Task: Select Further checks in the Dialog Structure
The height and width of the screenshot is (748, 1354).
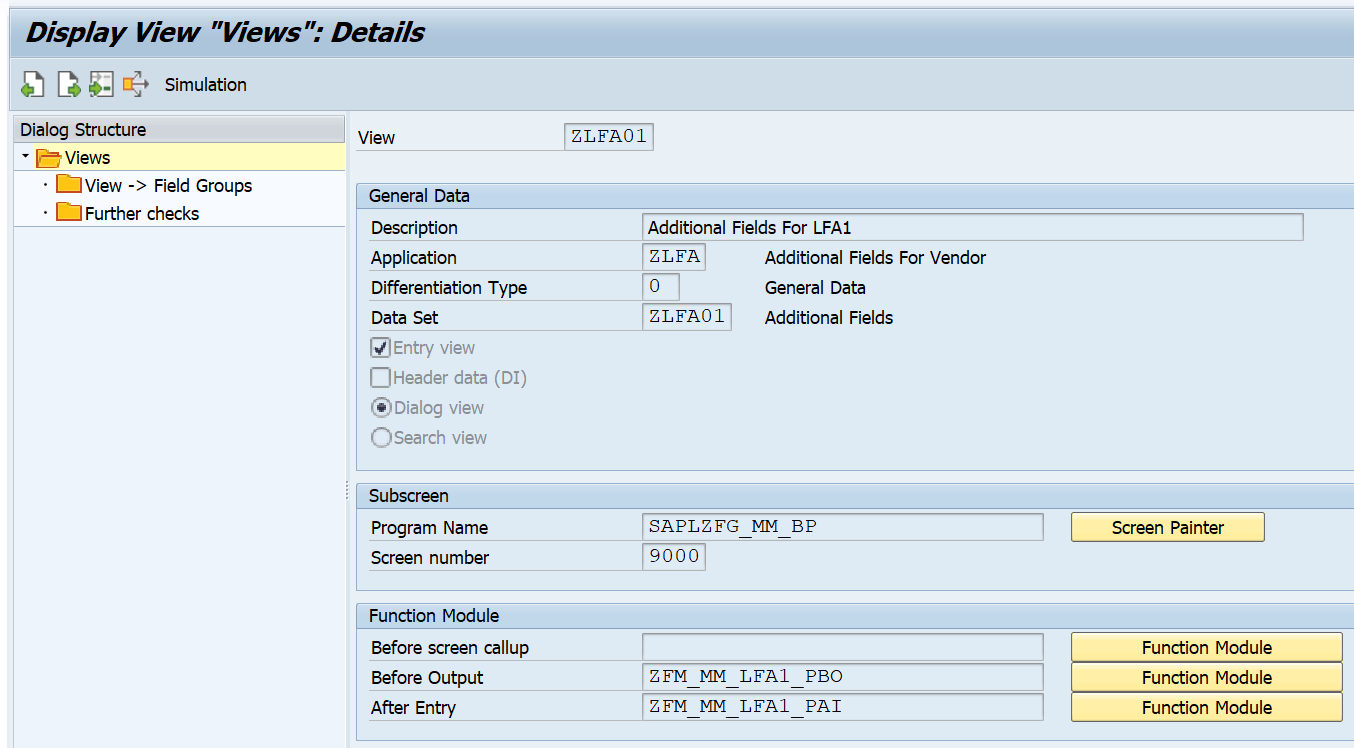Action: pyautogui.click(x=147, y=213)
